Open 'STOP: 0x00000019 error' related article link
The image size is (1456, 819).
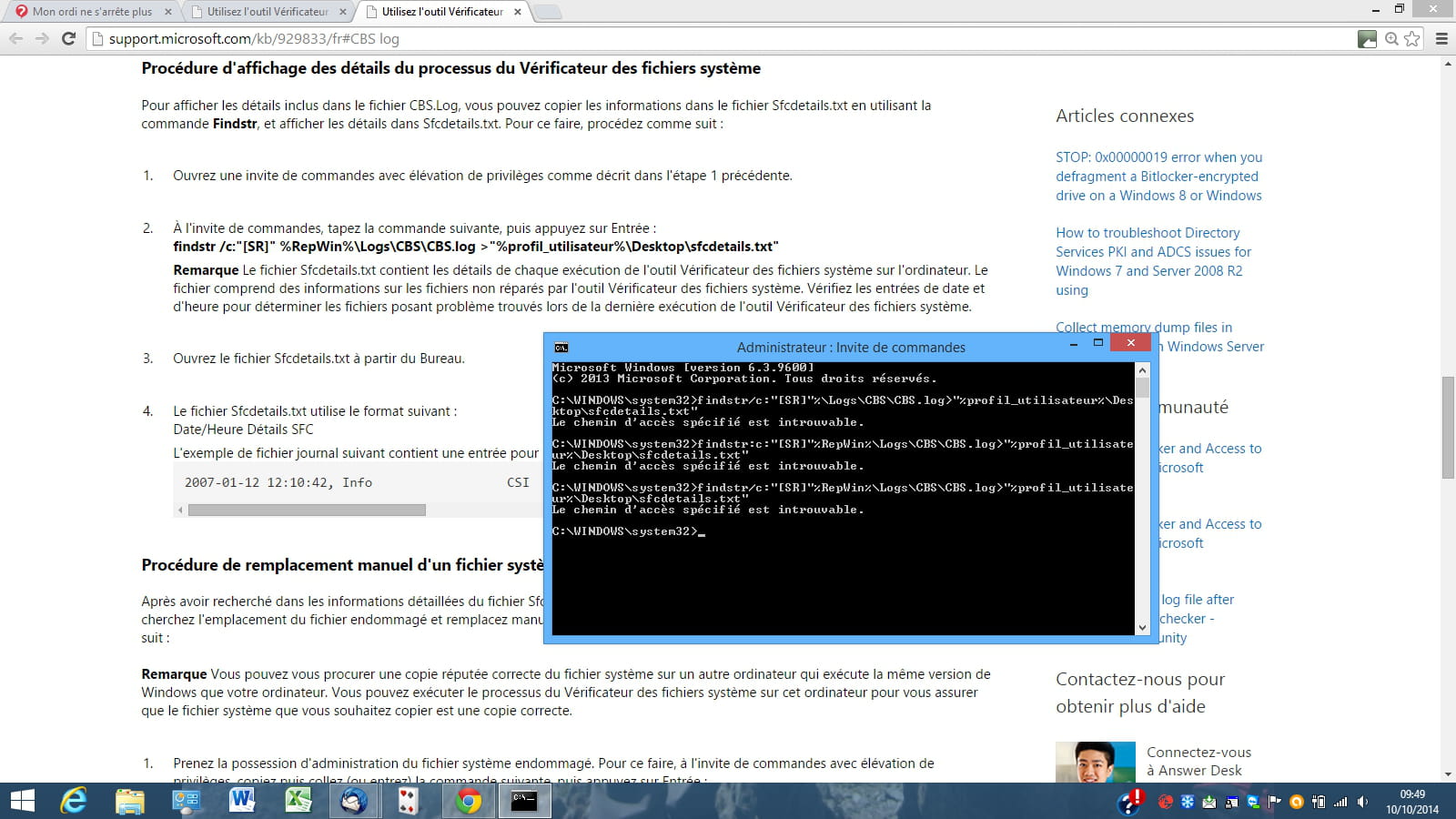[1158, 177]
